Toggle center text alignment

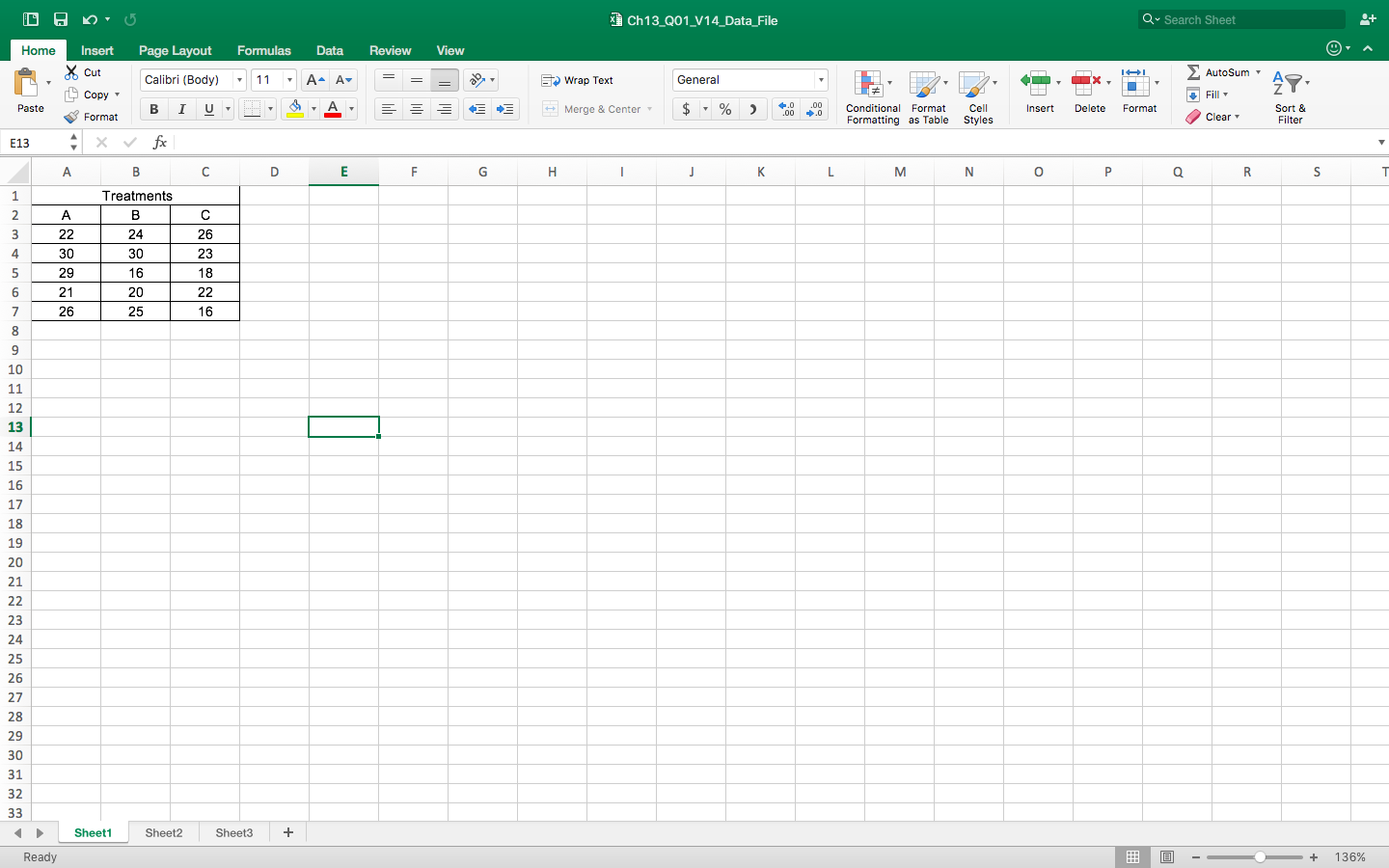pos(416,109)
